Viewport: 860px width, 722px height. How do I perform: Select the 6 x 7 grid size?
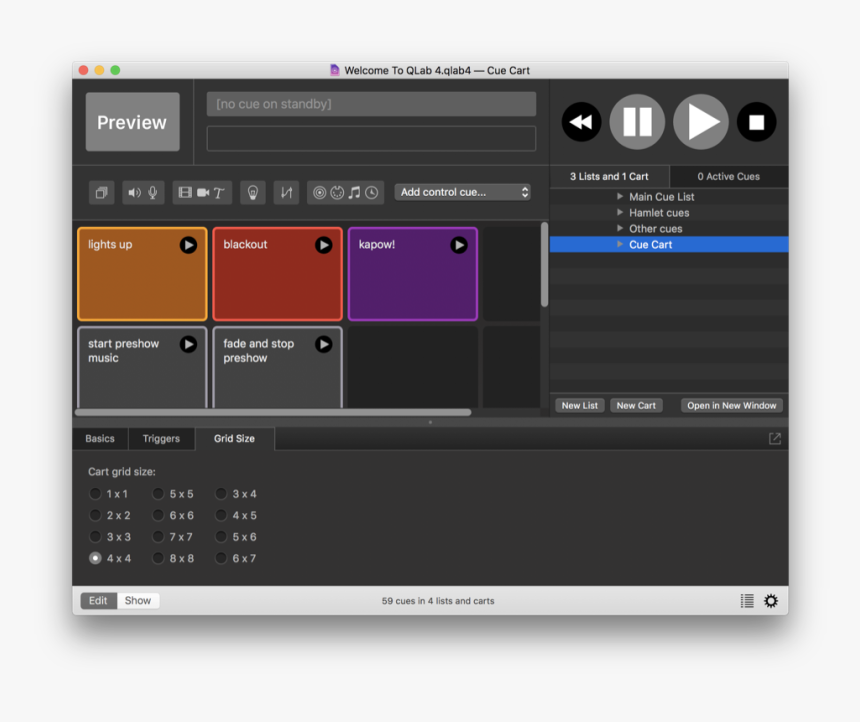click(x=221, y=558)
